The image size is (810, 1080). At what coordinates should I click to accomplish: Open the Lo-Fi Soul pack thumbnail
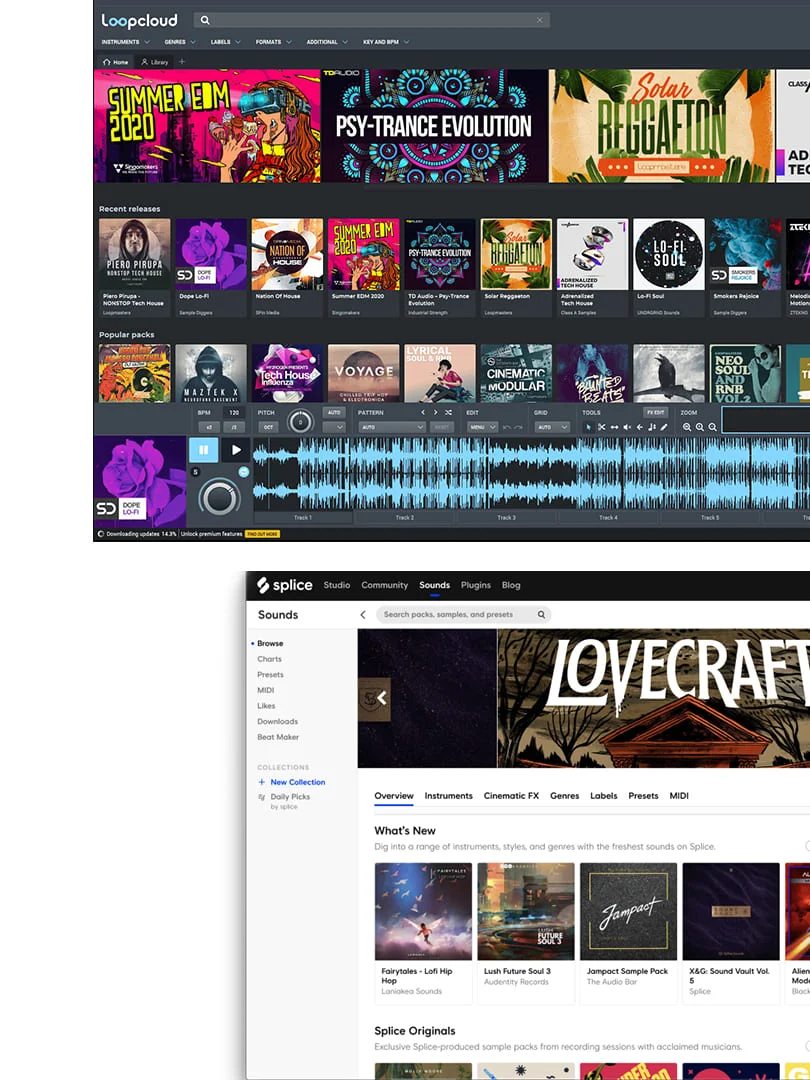click(x=669, y=253)
